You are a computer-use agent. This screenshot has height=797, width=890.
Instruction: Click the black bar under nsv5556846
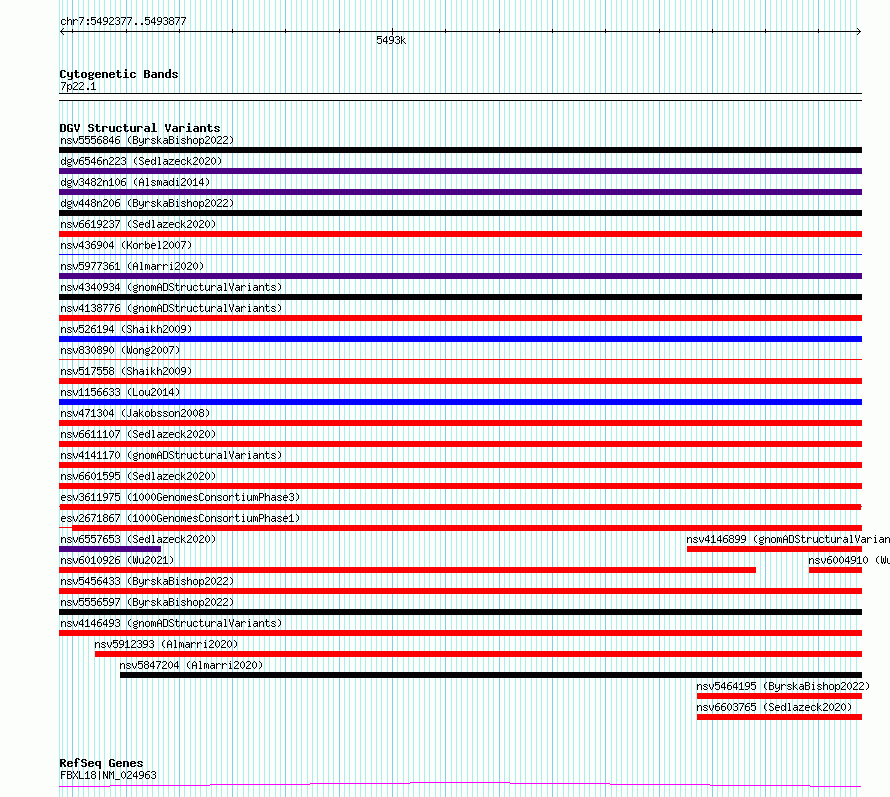click(x=460, y=150)
